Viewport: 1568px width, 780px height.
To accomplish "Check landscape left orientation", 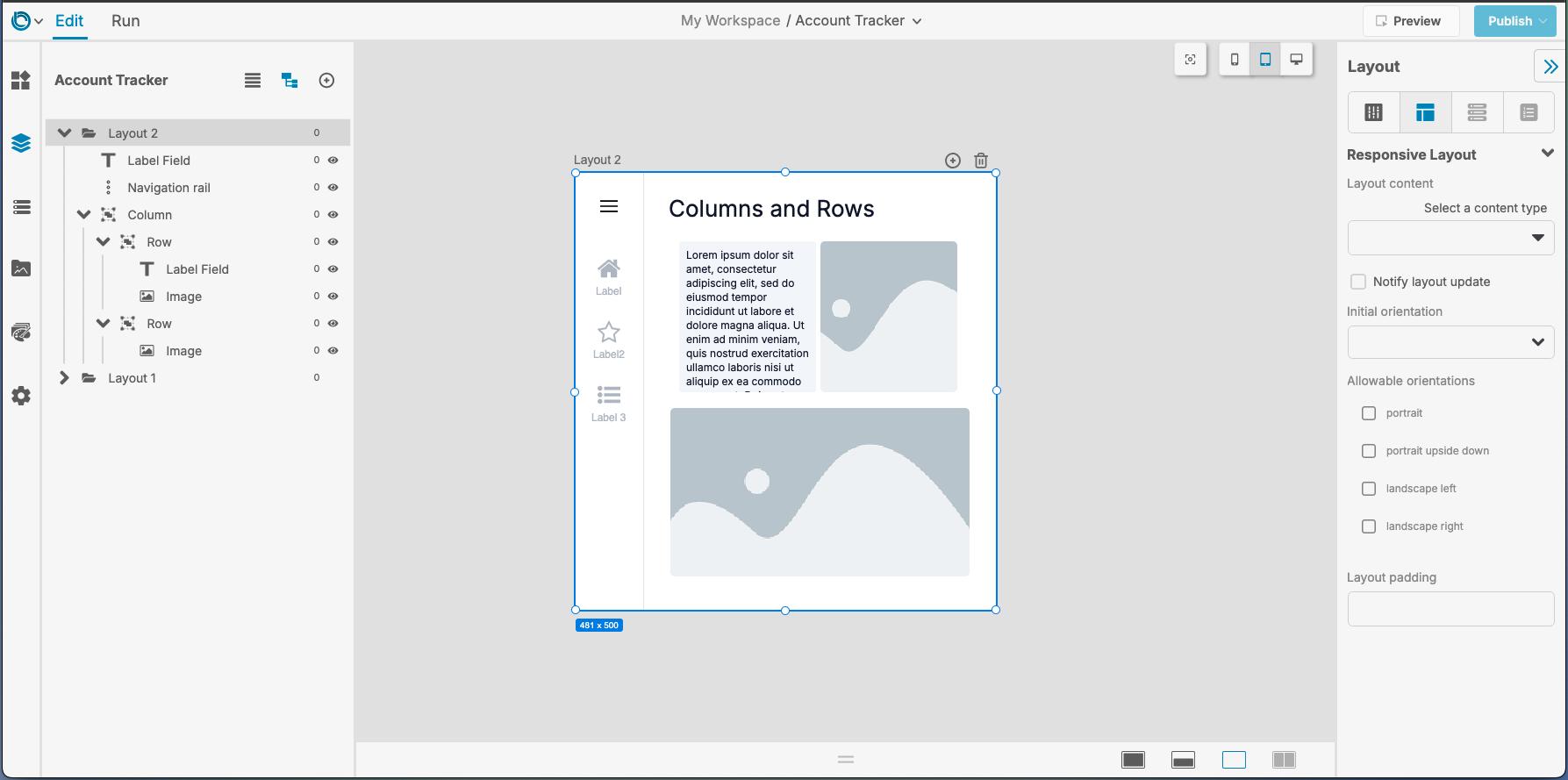I will [1369, 489].
